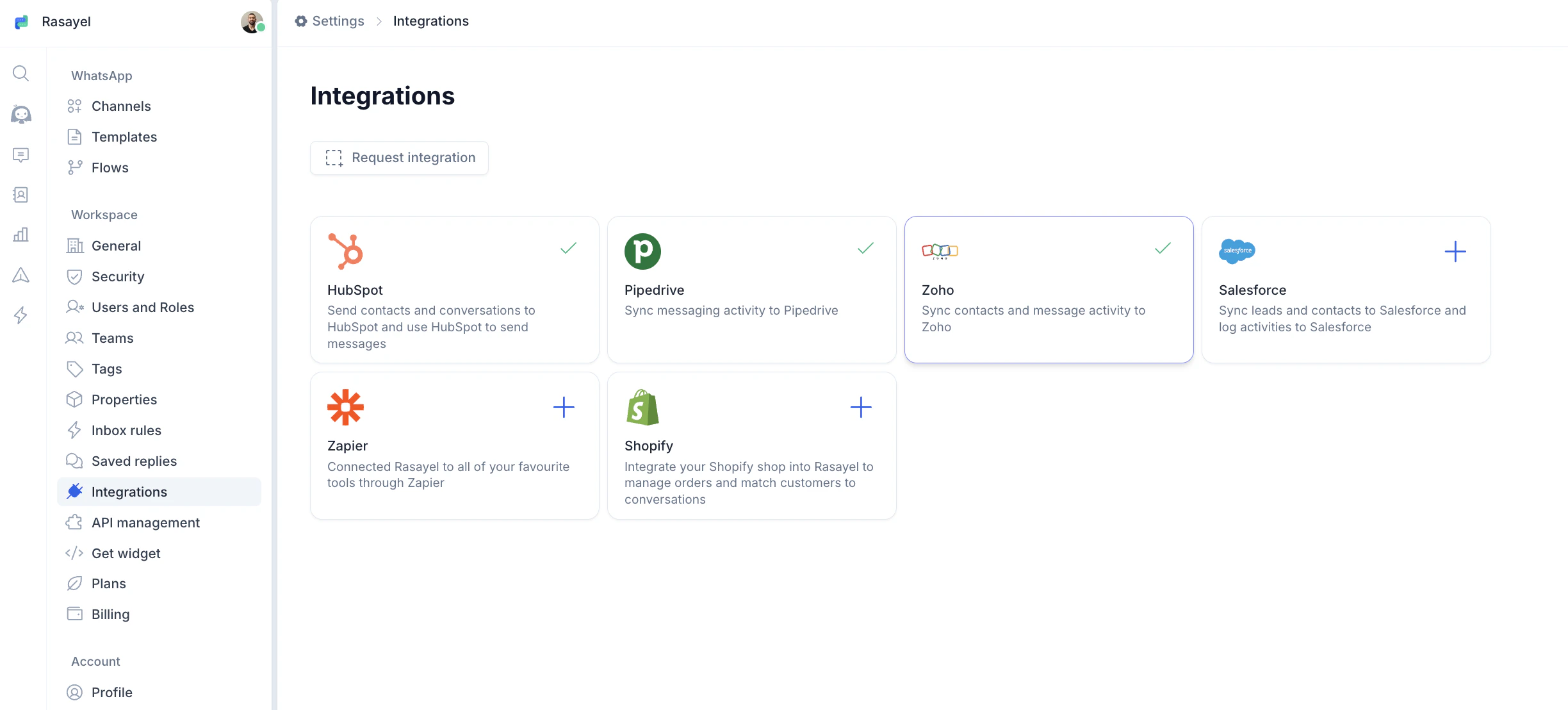Click the Pipedrive logo icon
The height and width of the screenshot is (710, 1568).
tap(642, 251)
